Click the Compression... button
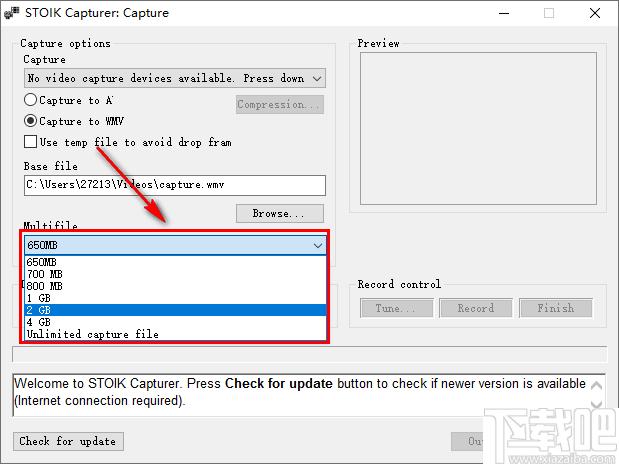The height and width of the screenshot is (464, 619). (x=280, y=104)
